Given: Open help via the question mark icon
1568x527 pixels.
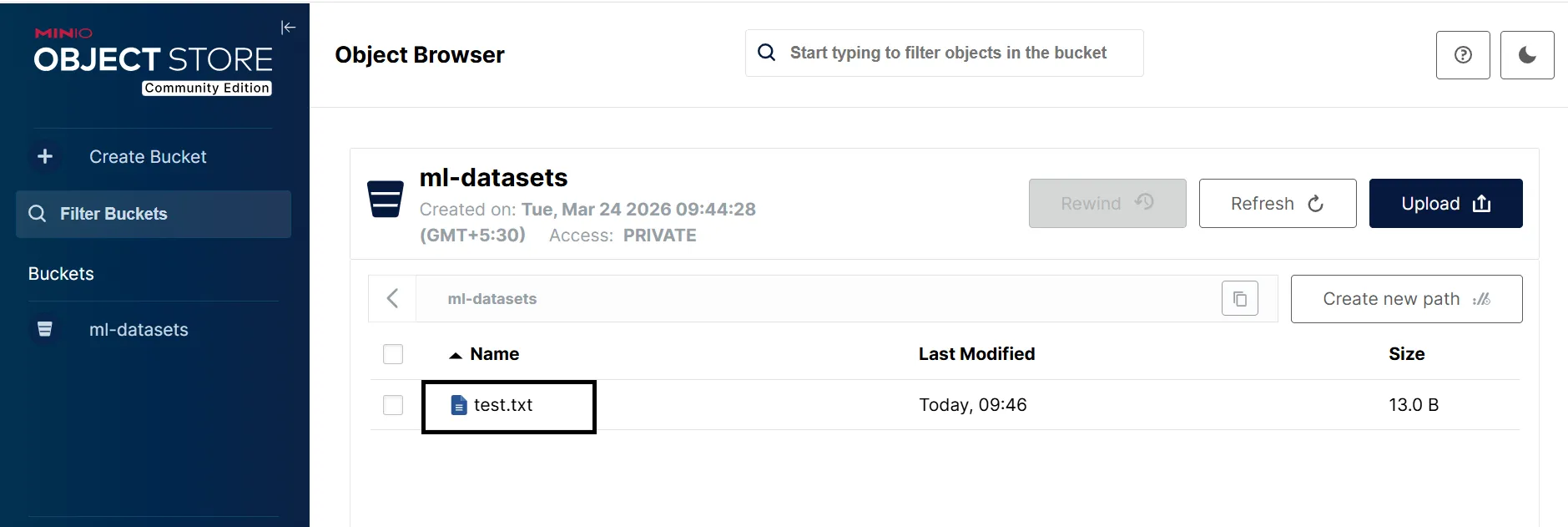Looking at the screenshot, I should [1463, 55].
